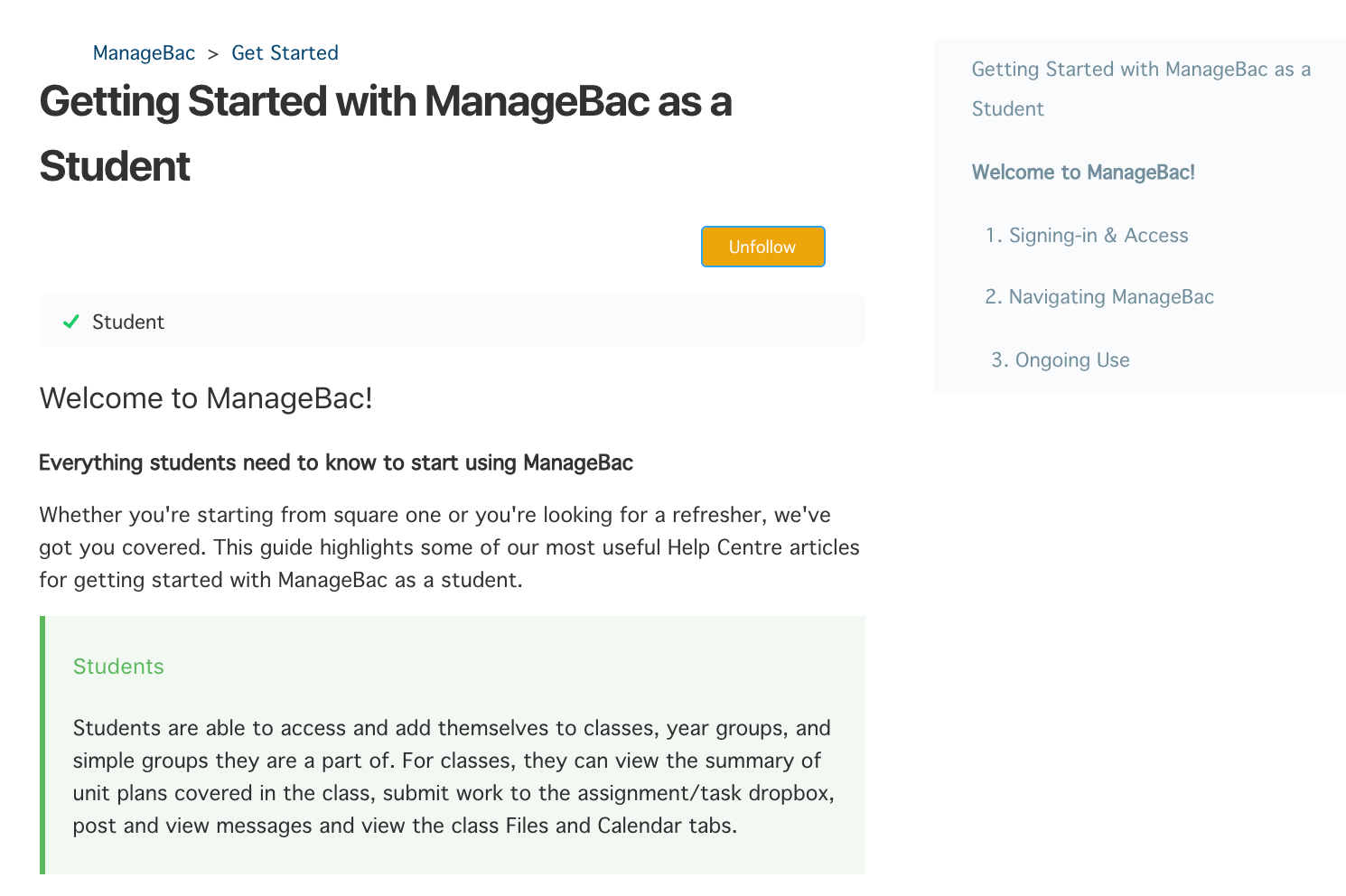The image size is (1346, 896).
Task: Navigate to 3. Ongoing Use section
Action: (1061, 360)
